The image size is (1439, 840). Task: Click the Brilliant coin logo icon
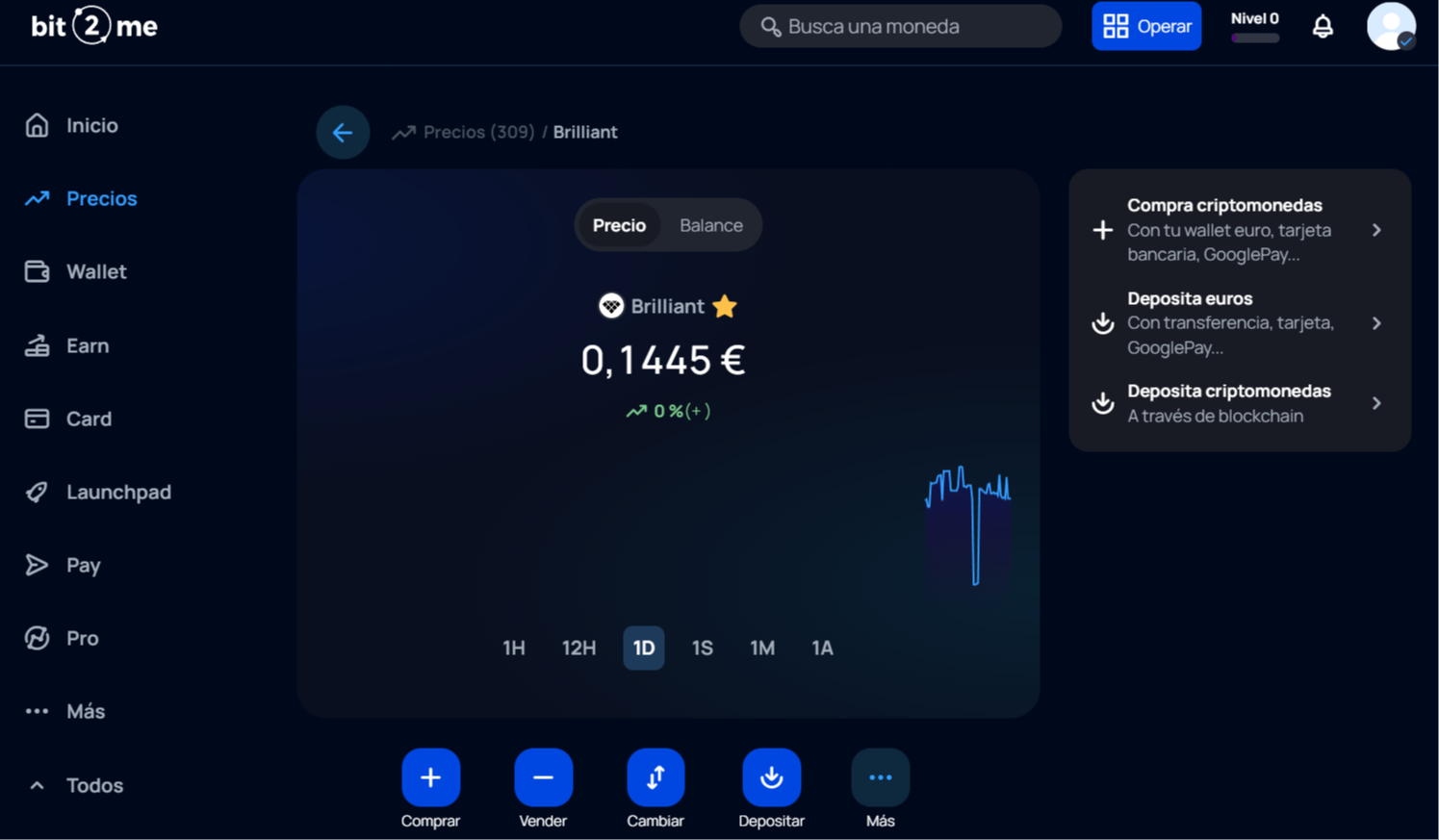[x=611, y=306]
